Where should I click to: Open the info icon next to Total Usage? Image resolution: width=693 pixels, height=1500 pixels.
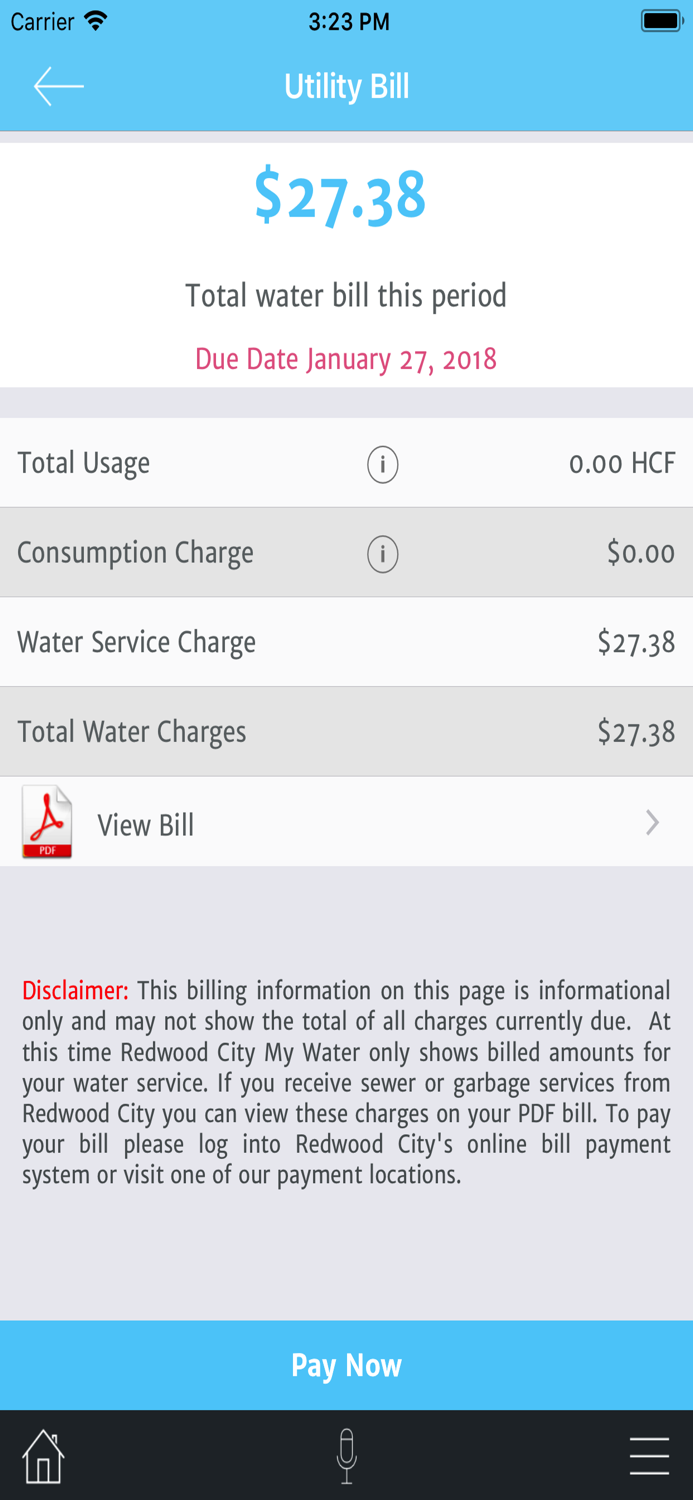pyautogui.click(x=382, y=464)
